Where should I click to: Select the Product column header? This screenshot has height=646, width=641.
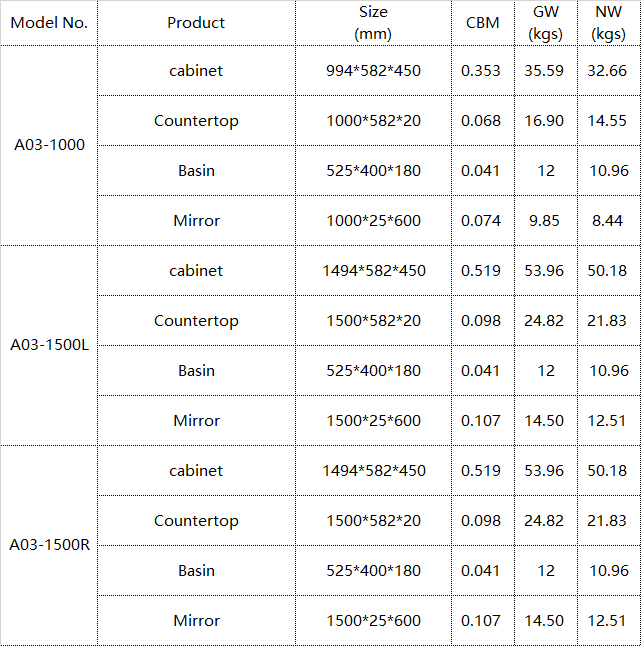196,23
